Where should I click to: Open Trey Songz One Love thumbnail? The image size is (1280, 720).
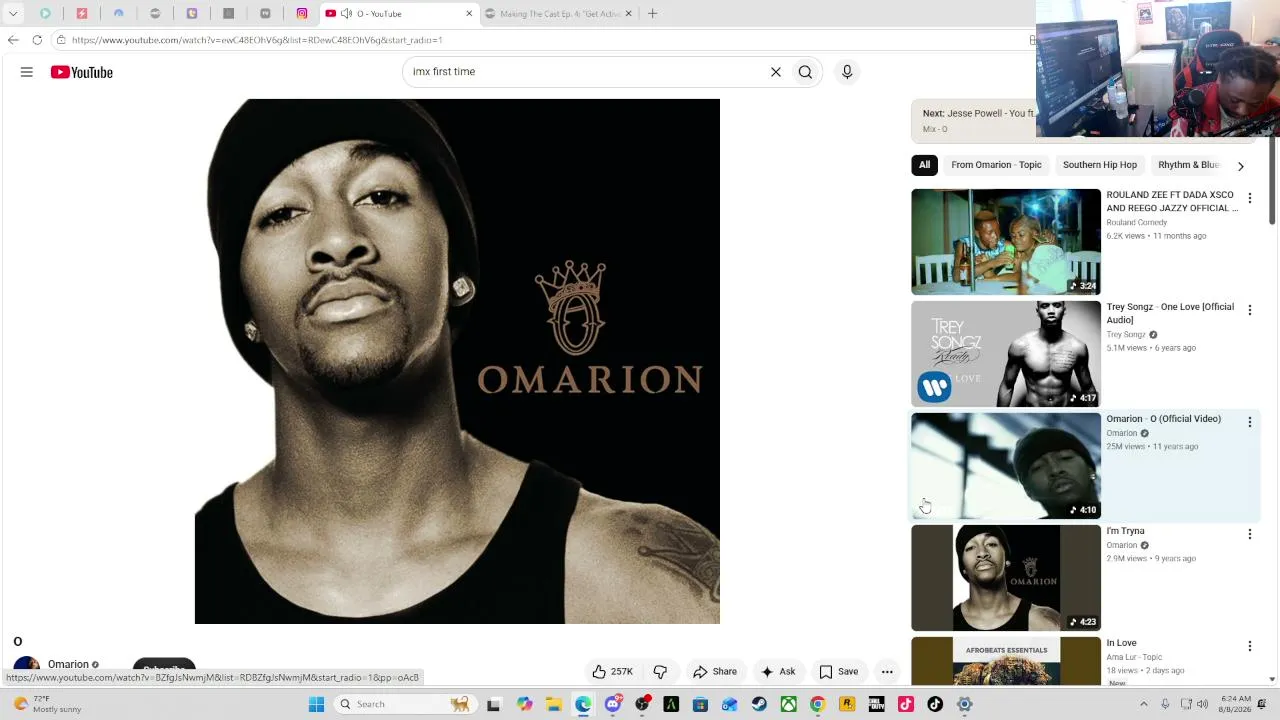point(1006,354)
